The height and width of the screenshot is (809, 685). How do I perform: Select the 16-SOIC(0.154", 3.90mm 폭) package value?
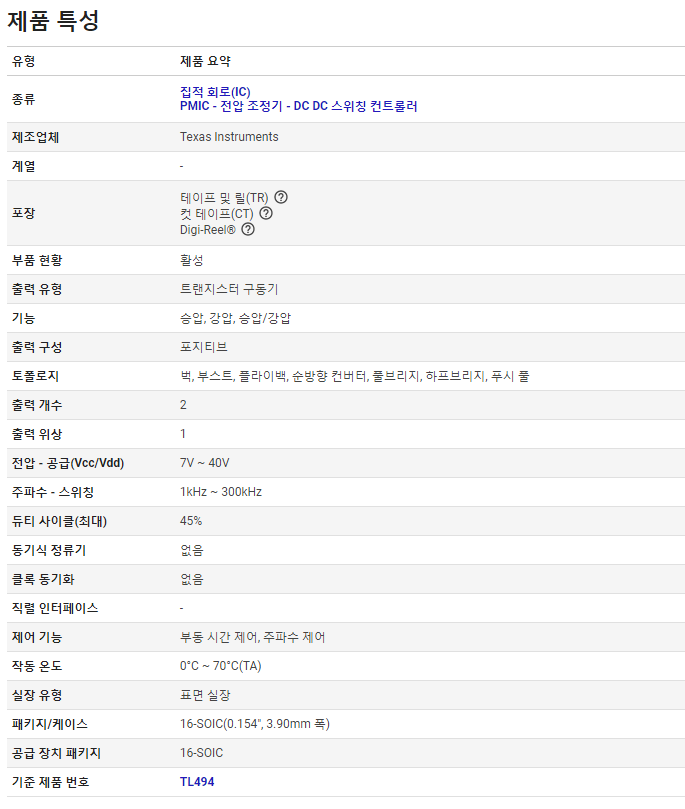255,724
